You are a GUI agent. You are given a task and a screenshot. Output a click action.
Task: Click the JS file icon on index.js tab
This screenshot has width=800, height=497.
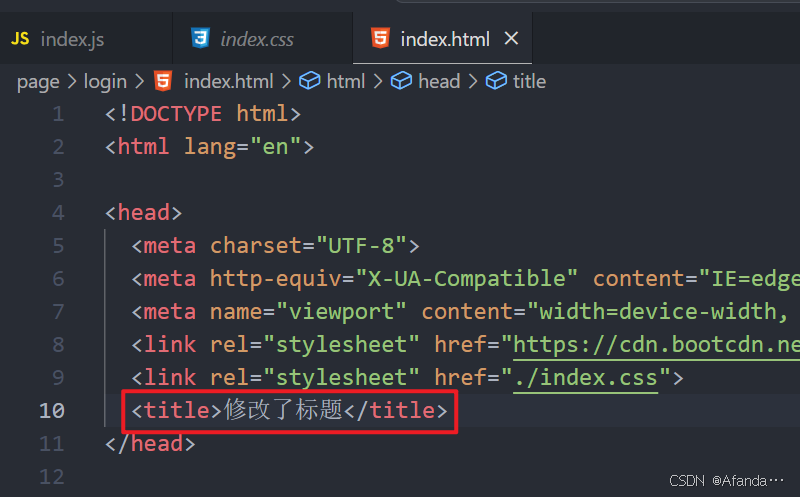click(20, 39)
